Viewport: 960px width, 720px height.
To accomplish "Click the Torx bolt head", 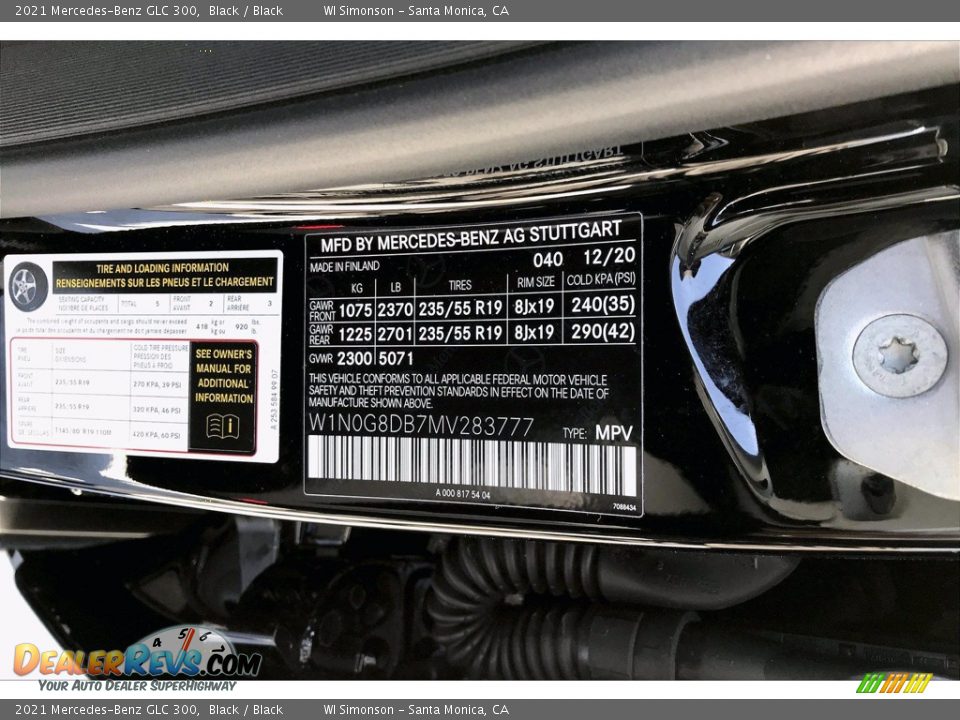I will 899,356.
